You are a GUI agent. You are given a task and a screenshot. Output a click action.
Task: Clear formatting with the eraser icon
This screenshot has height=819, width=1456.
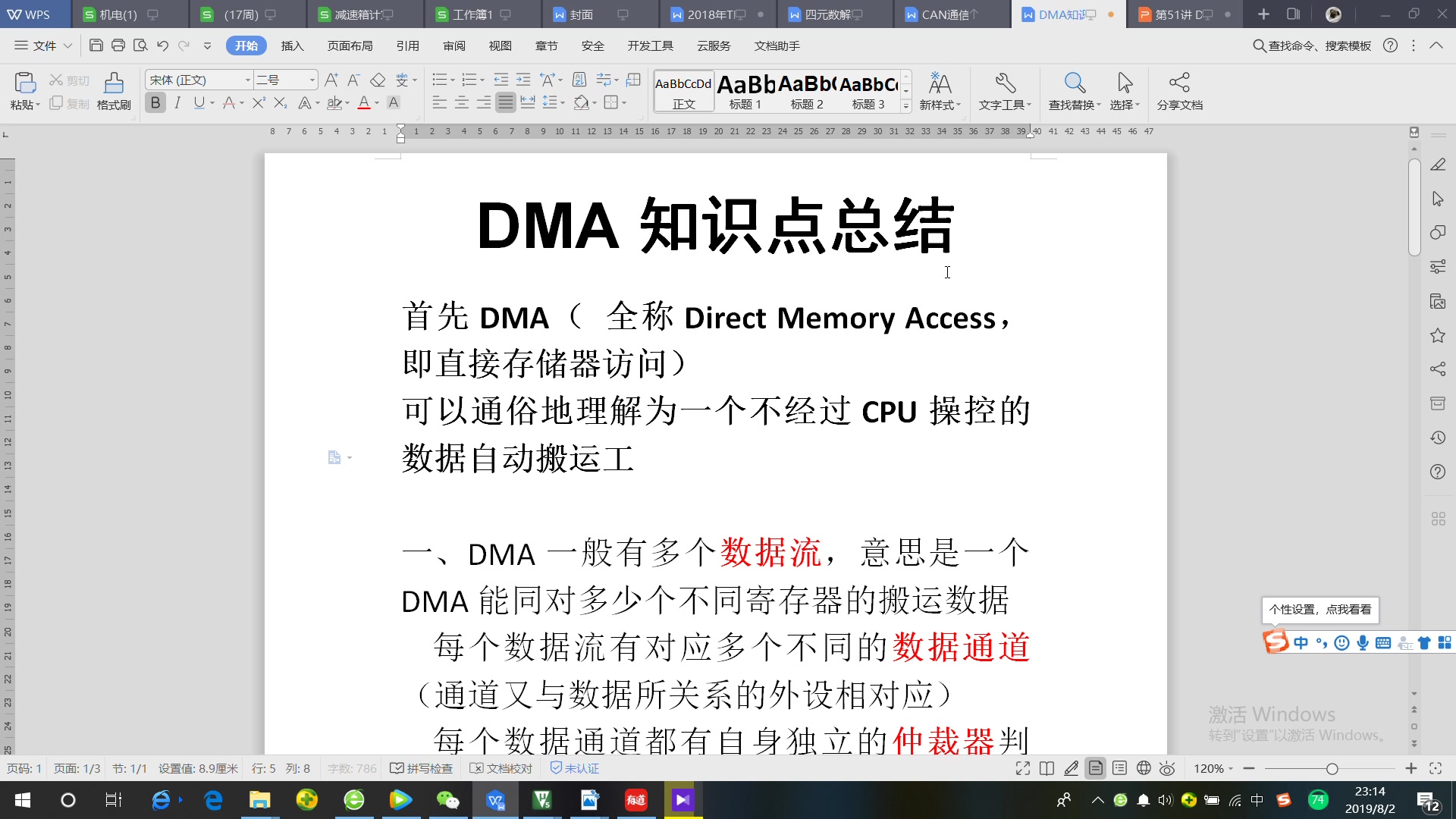pos(378,80)
